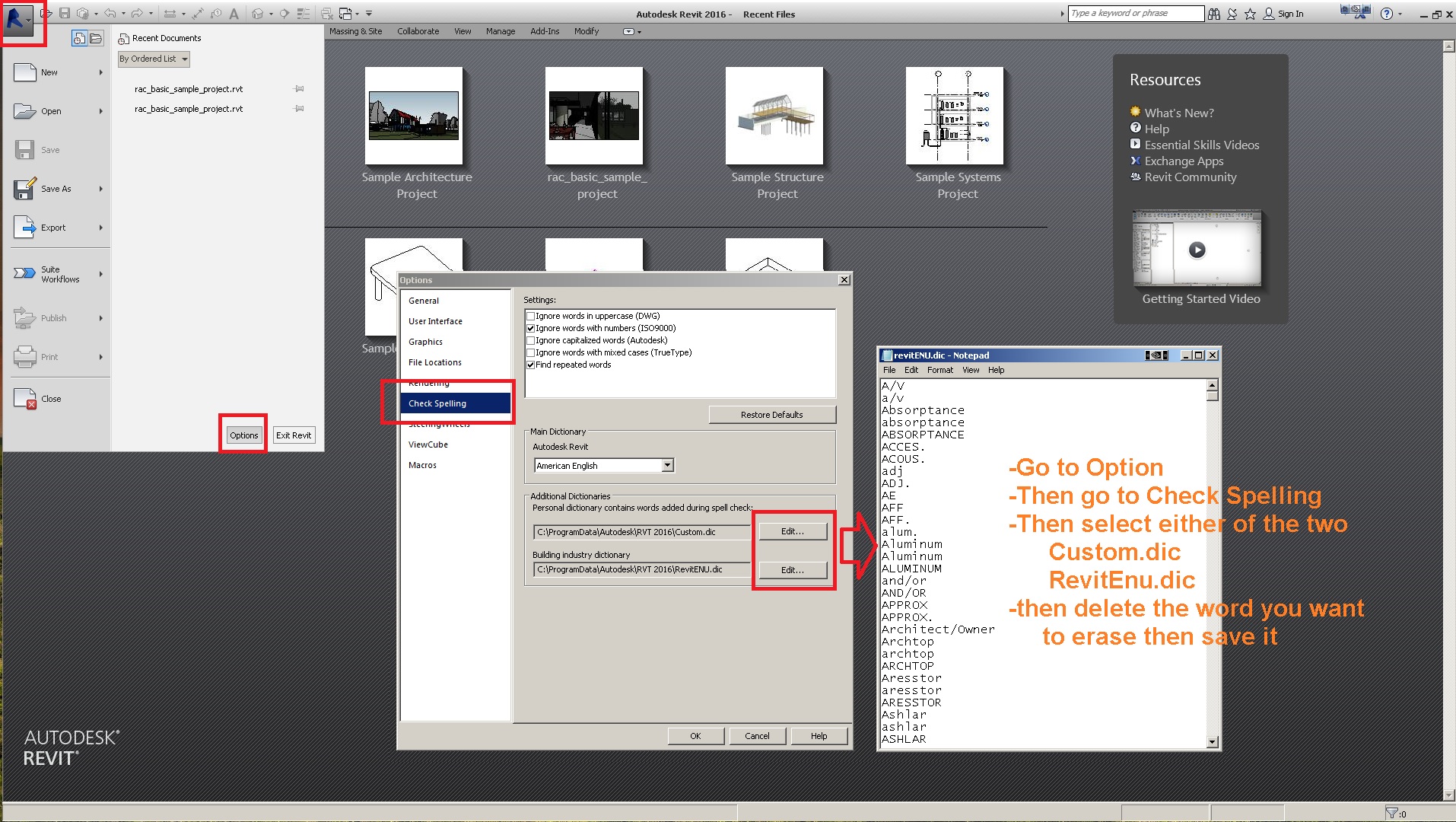
Task: Click the Default 3D View icon
Action: (258, 14)
